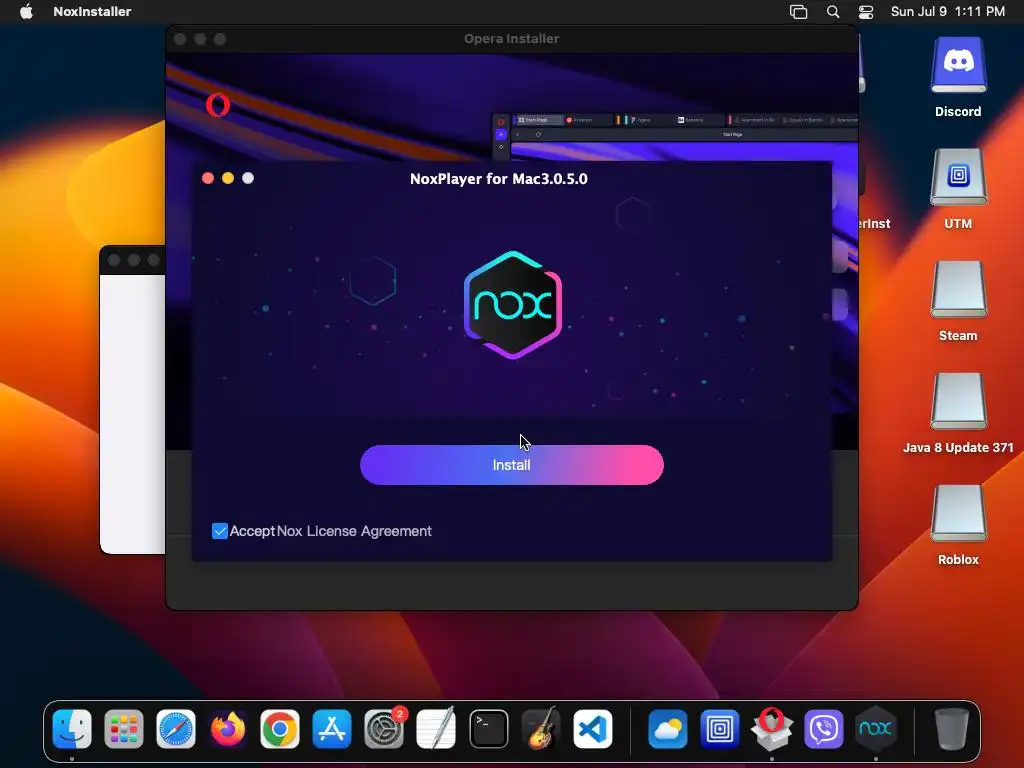Open the Nox License Agreement link
The width and height of the screenshot is (1024, 768).
[x=354, y=531]
